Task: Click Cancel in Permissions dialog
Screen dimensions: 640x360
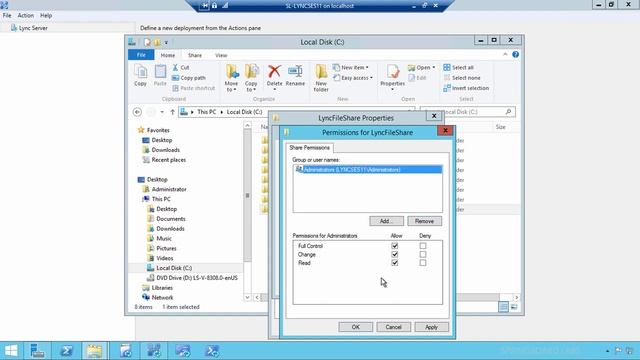Action: (393, 327)
